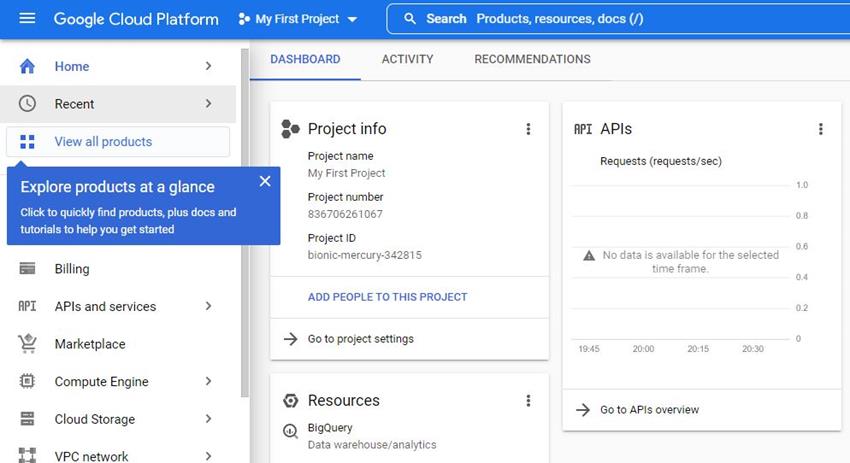Image resolution: width=850 pixels, height=463 pixels.
Task: Click ADD PEOPLE TO THIS PROJECT
Action: 388,297
